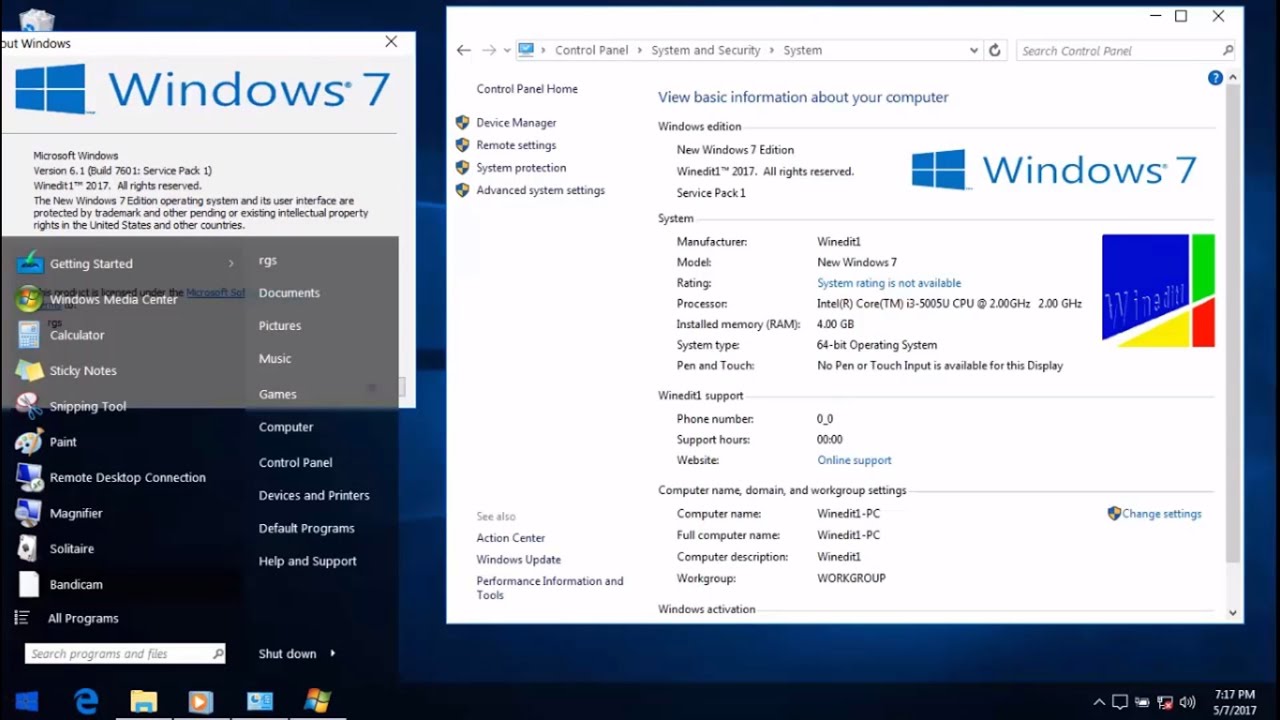Image resolution: width=1280 pixels, height=720 pixels.
Task: Open the Sticky Notes icon
Action: tap(30, 370)
